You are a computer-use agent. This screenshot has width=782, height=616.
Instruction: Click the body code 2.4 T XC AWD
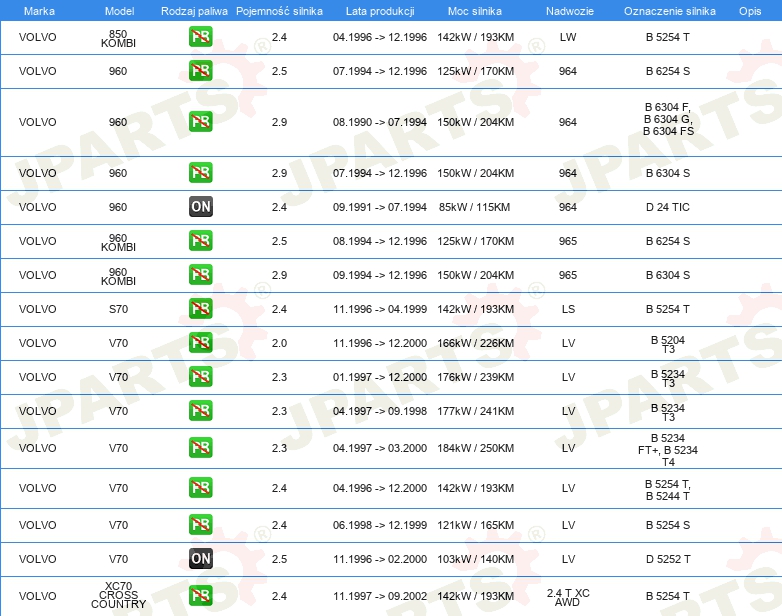point(568,597)
